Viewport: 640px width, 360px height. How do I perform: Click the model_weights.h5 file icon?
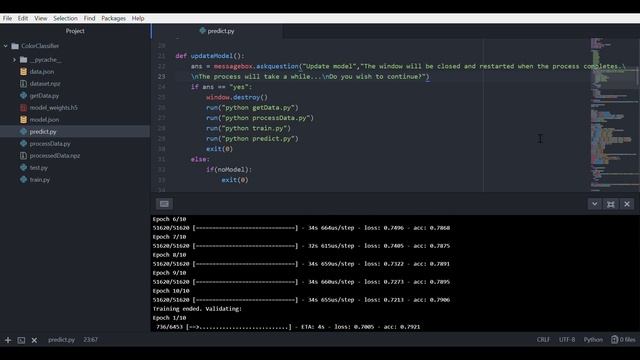pyautogui.click(x=23, y=108)
